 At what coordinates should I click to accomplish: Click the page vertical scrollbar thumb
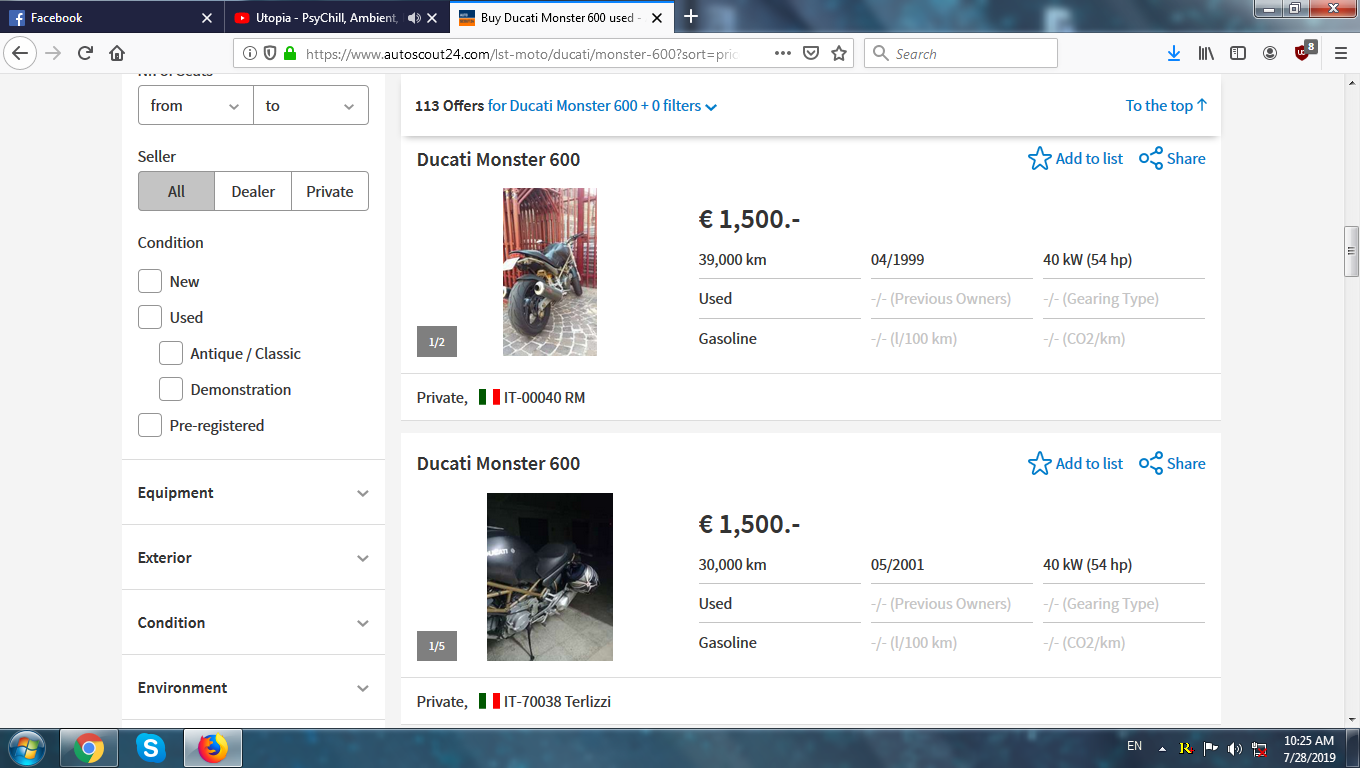click(1351, 251)
